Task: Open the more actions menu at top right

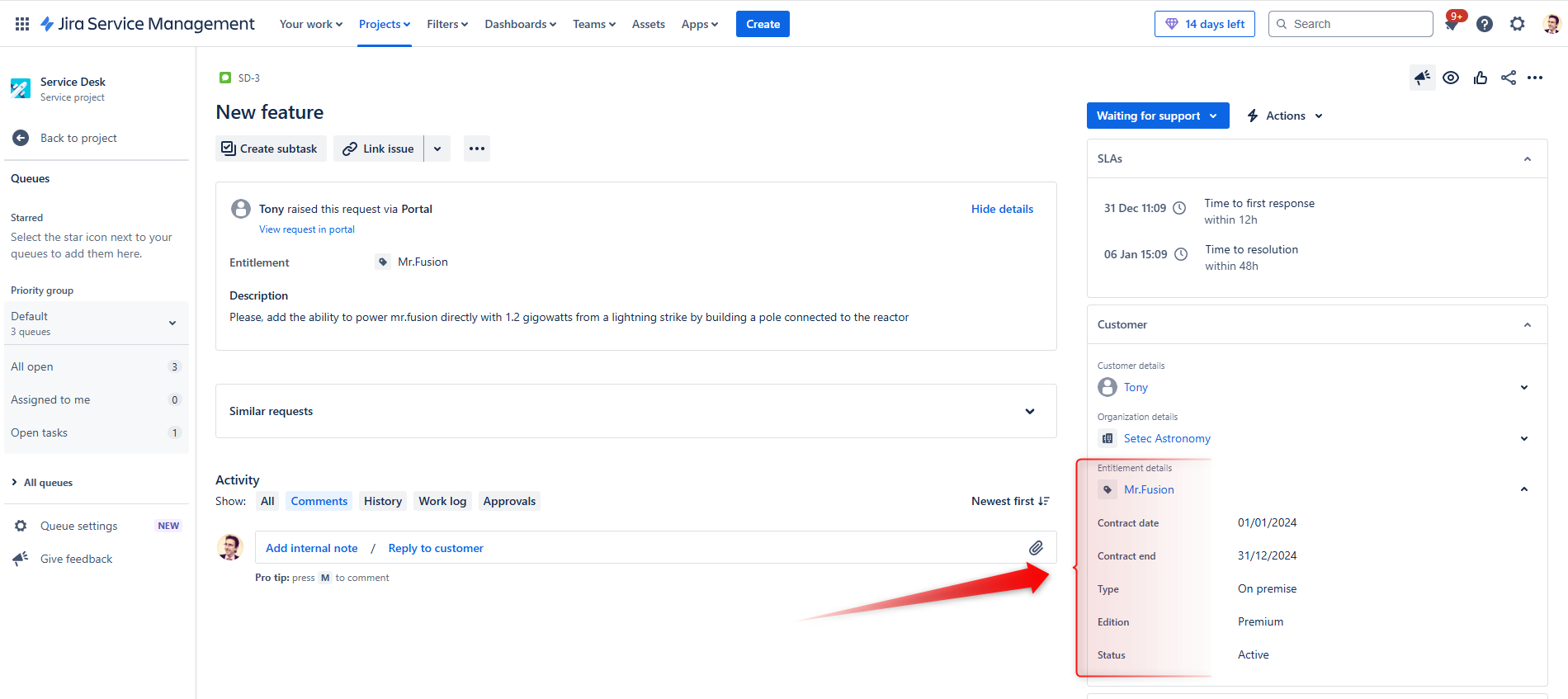Action: pyautogui.click(x=1535, y=78)
